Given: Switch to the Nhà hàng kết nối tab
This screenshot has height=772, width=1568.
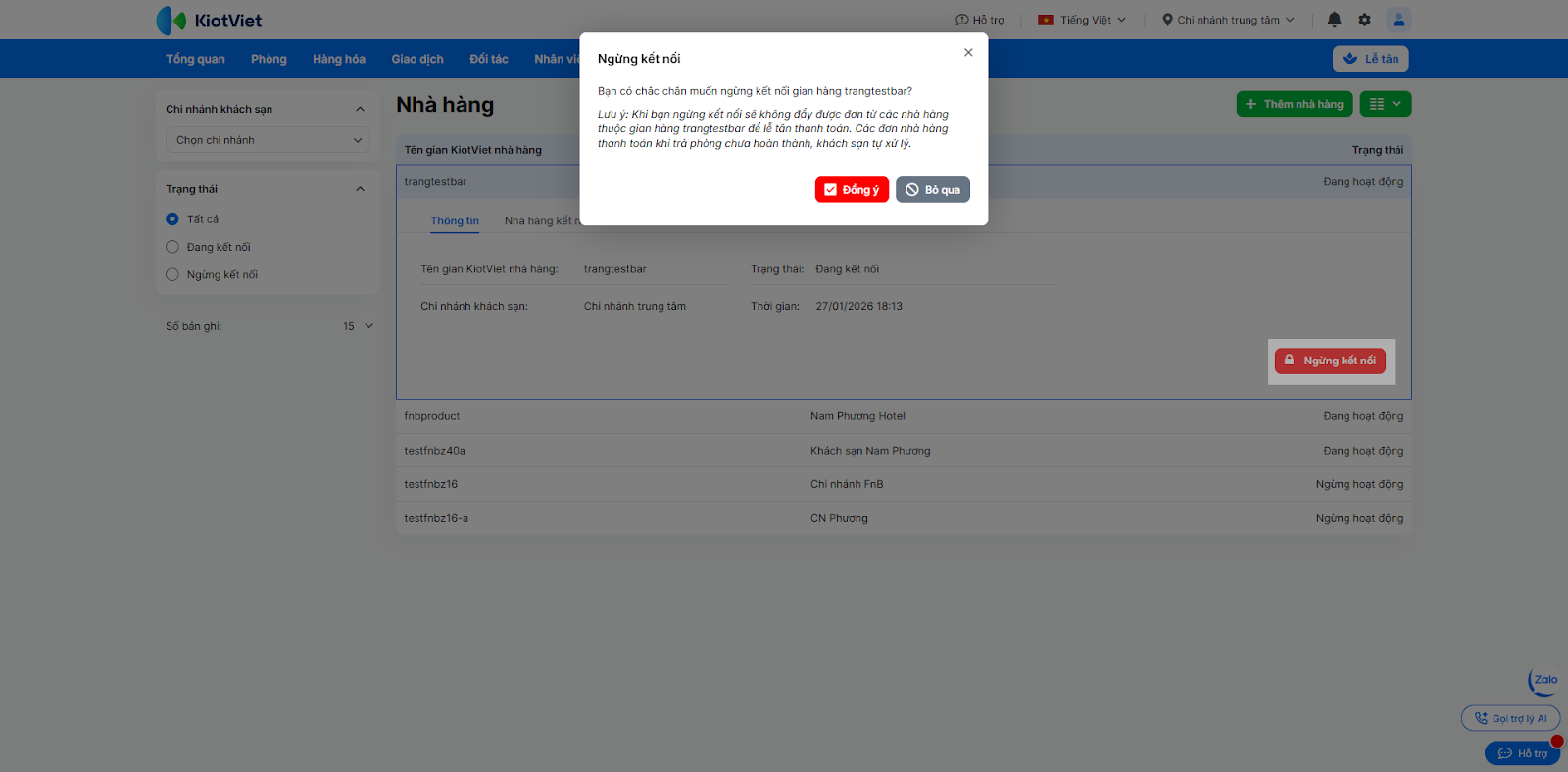Looking at the screenshot, I should coord(542,221).
